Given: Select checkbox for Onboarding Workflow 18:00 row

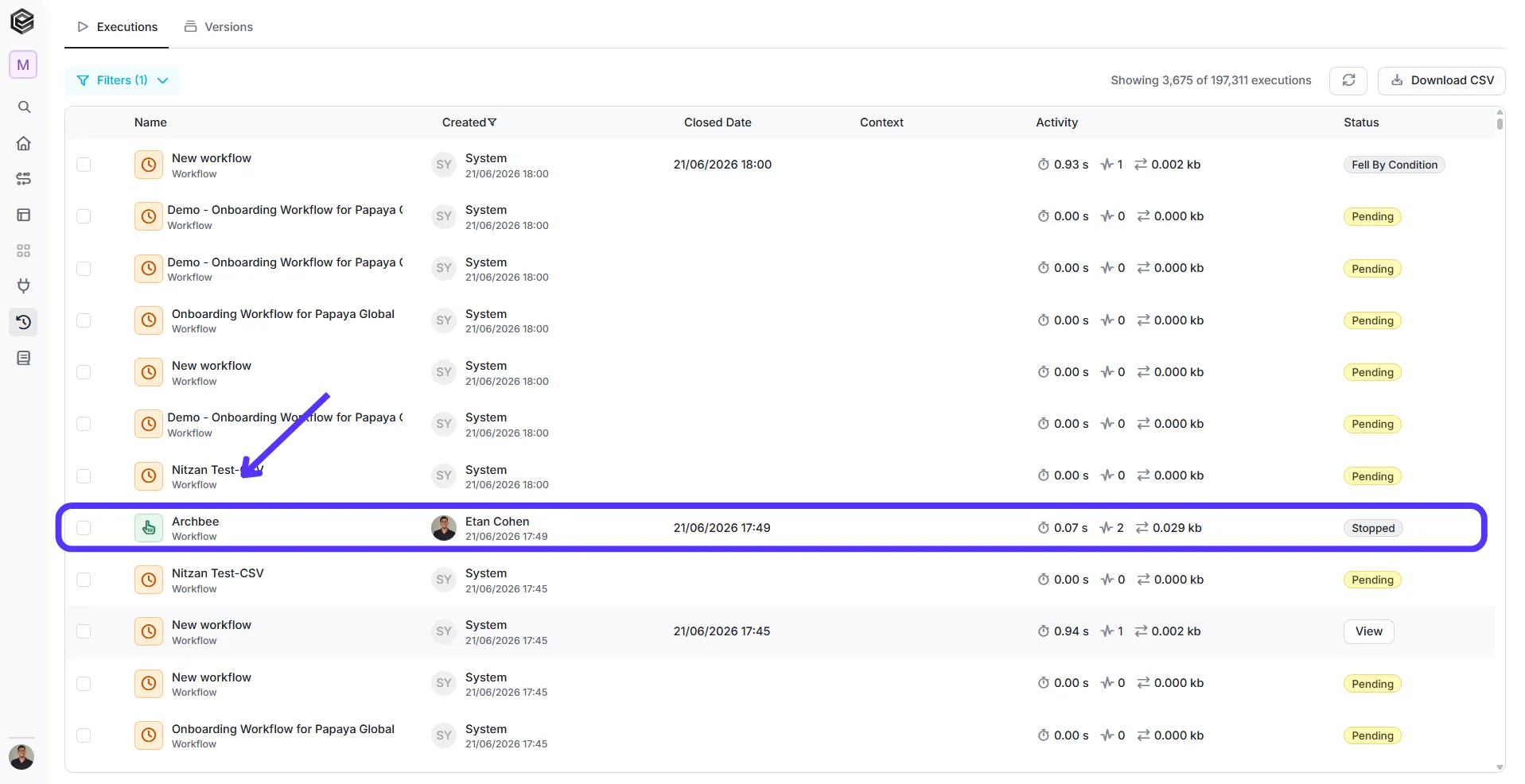Looking at the screenshot, I should pos(84,320).
